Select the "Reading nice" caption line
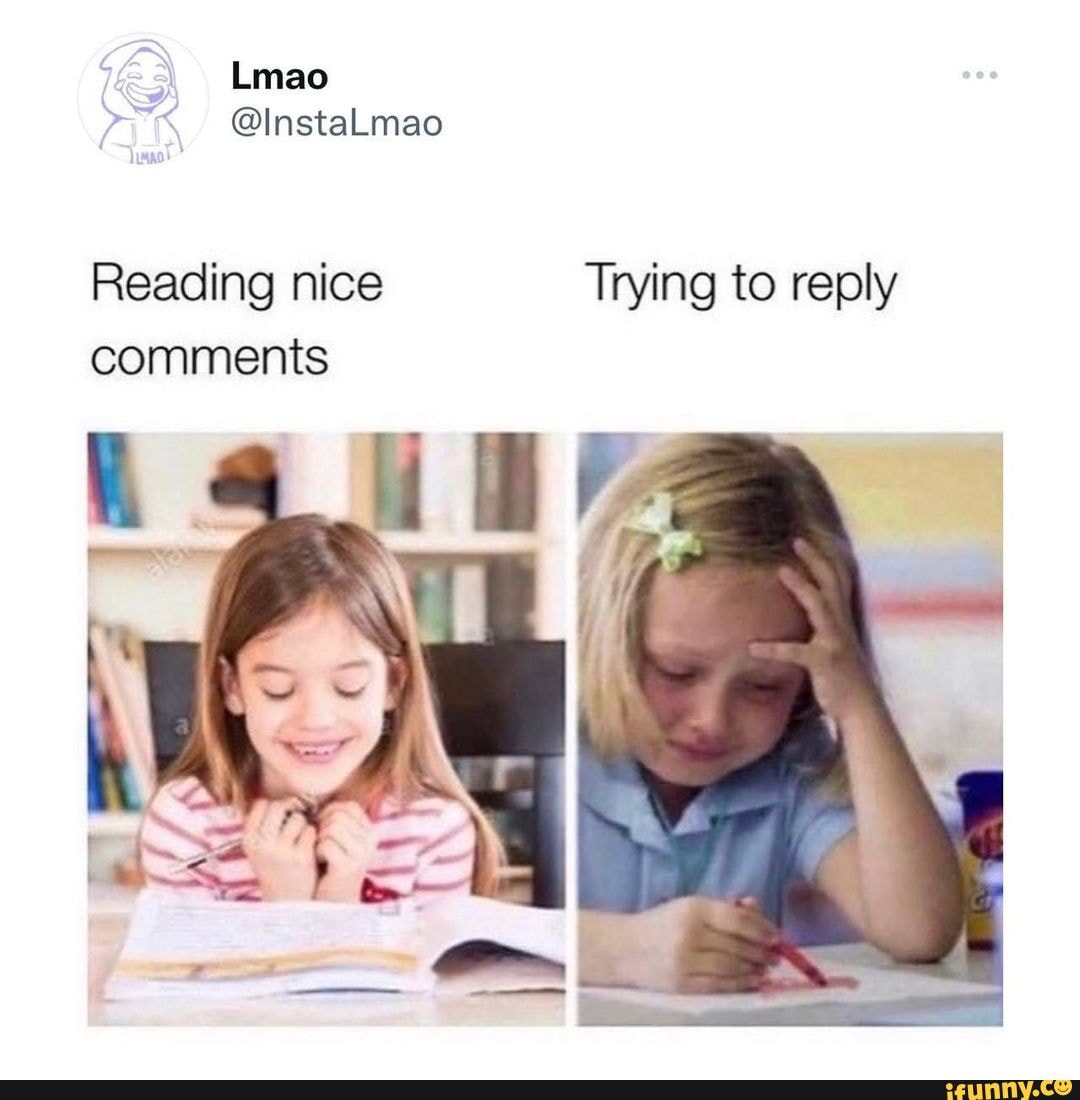The width and height of the screenshot is (1080, 1100). tap(237, 283)
